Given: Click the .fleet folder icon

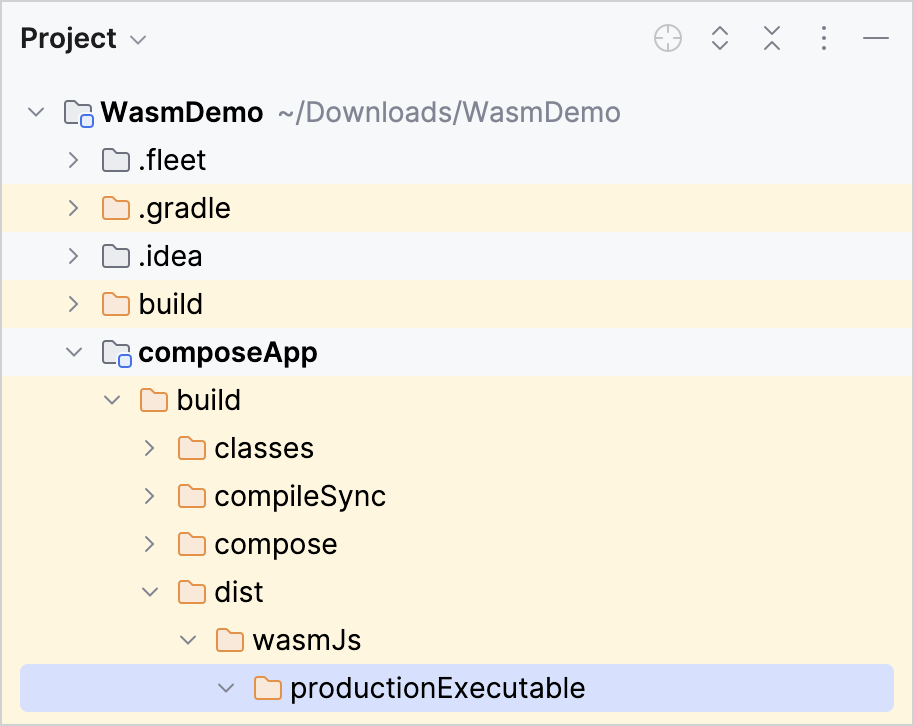Looking at the screenshot, I should click(x=116, y=160).
